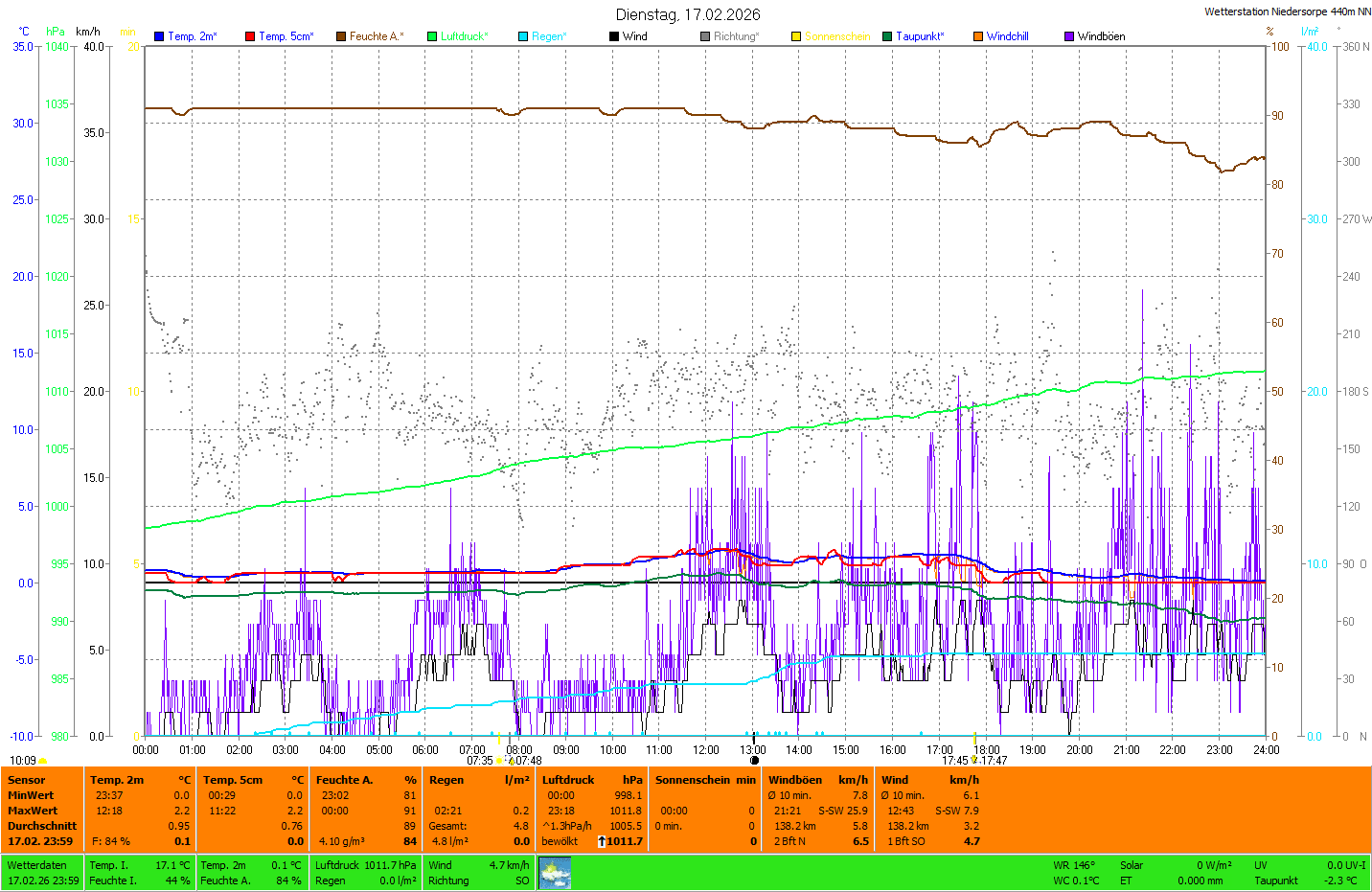Click the new moon marker below 13:00
The height and width of the screenshot is (892, 1372).
tap(754, 761)
